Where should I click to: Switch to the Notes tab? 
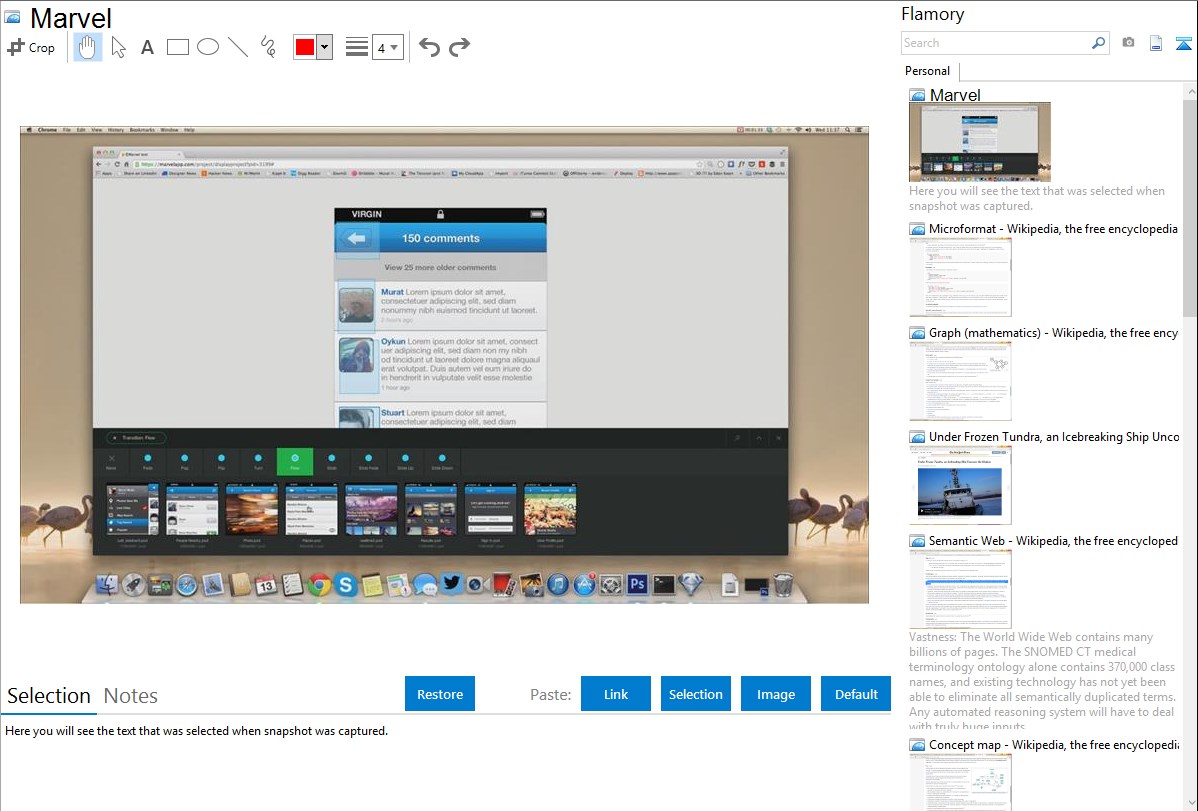131,696
